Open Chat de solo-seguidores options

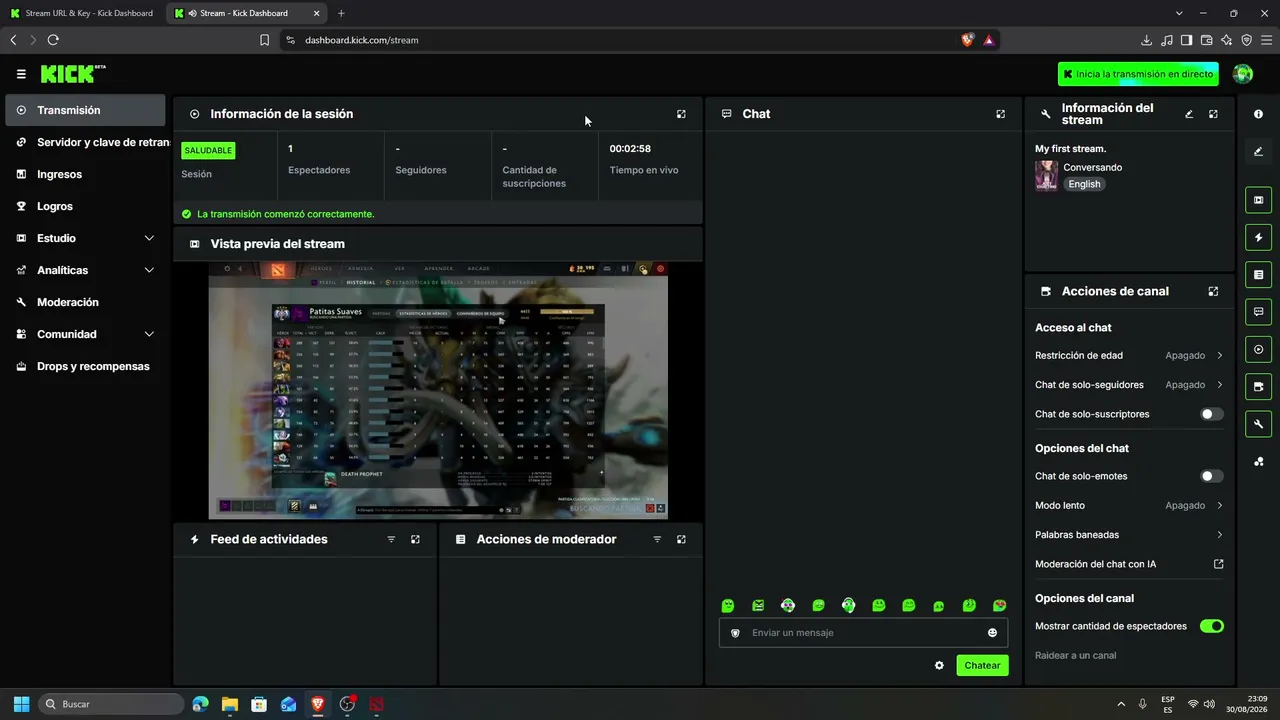pos(1129,385)
